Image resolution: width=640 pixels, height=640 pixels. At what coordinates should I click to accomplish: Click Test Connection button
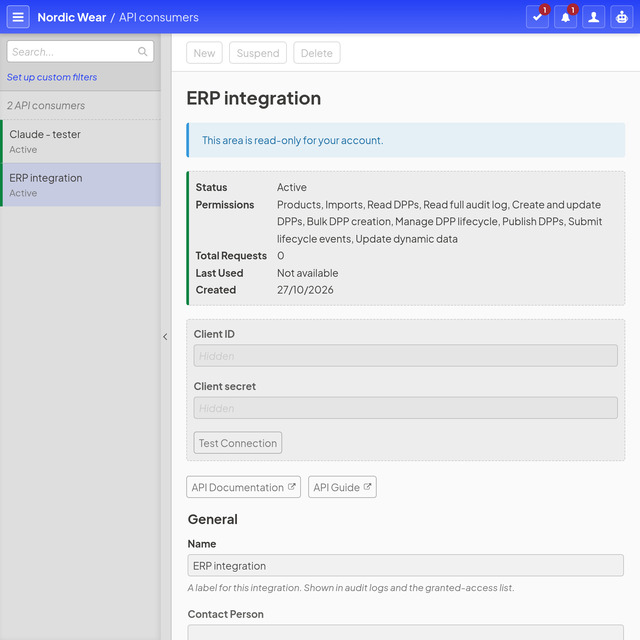point(238,443)
